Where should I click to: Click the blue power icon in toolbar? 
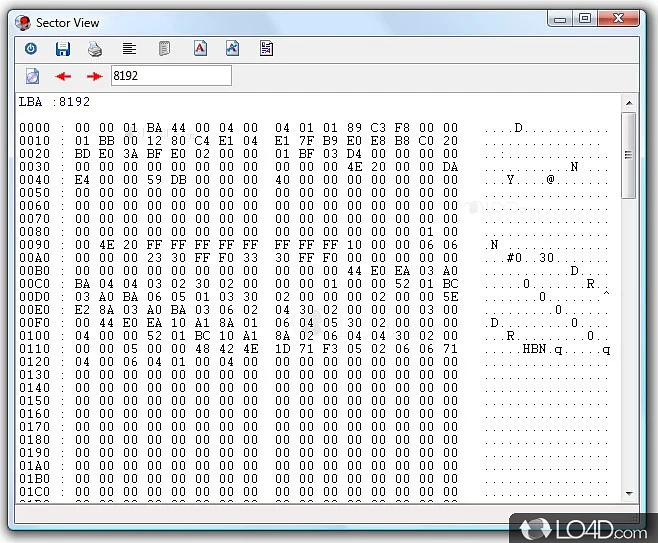pyautogui.click(x=31, y=48)
